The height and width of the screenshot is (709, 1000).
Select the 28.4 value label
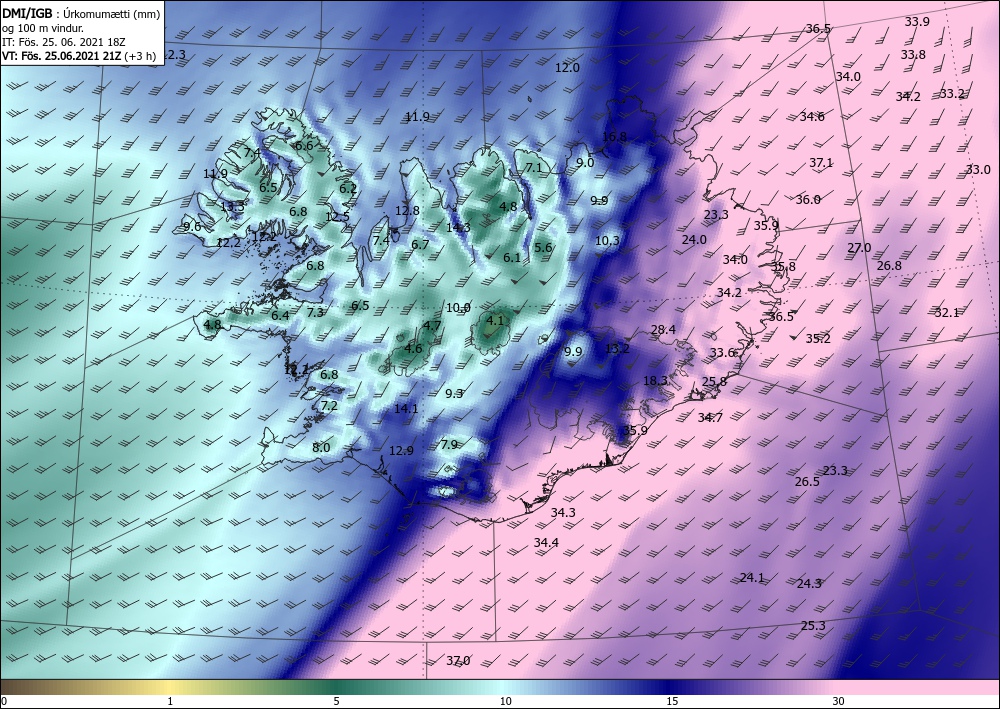[663, 330]
